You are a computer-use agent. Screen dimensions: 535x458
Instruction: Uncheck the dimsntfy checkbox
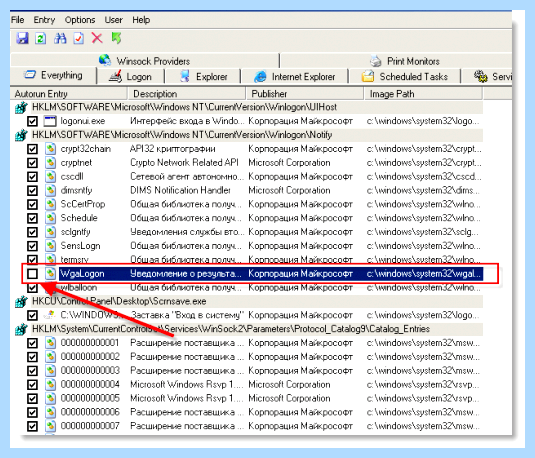pos(32,190)
